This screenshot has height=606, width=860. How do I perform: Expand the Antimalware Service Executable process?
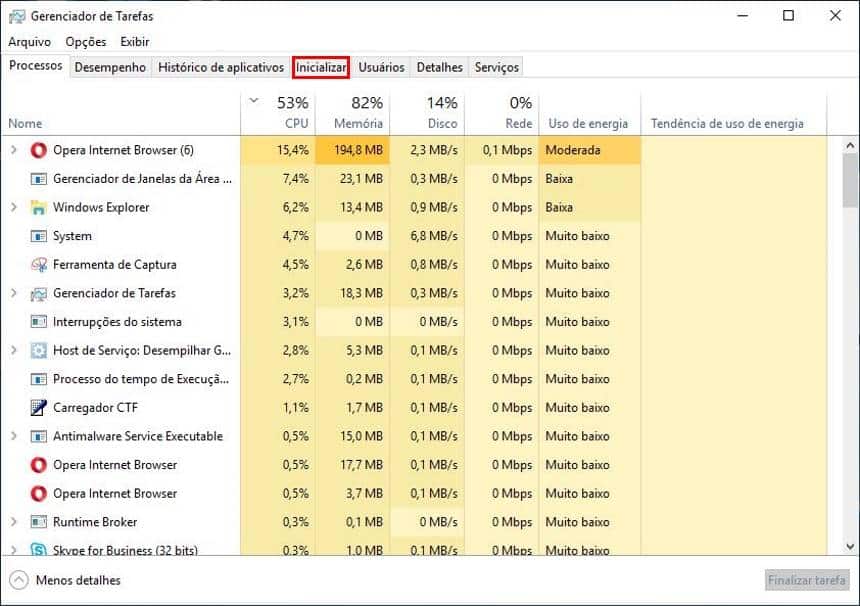coord(14,436)
